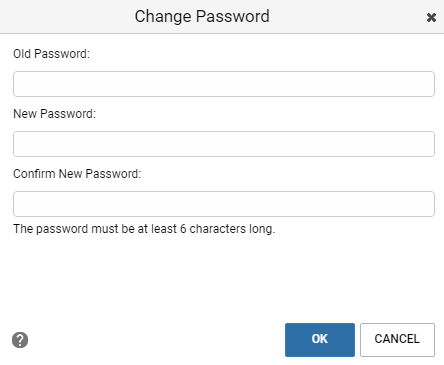
Task: Confirm the password change with OK
Action: (320, 340)
